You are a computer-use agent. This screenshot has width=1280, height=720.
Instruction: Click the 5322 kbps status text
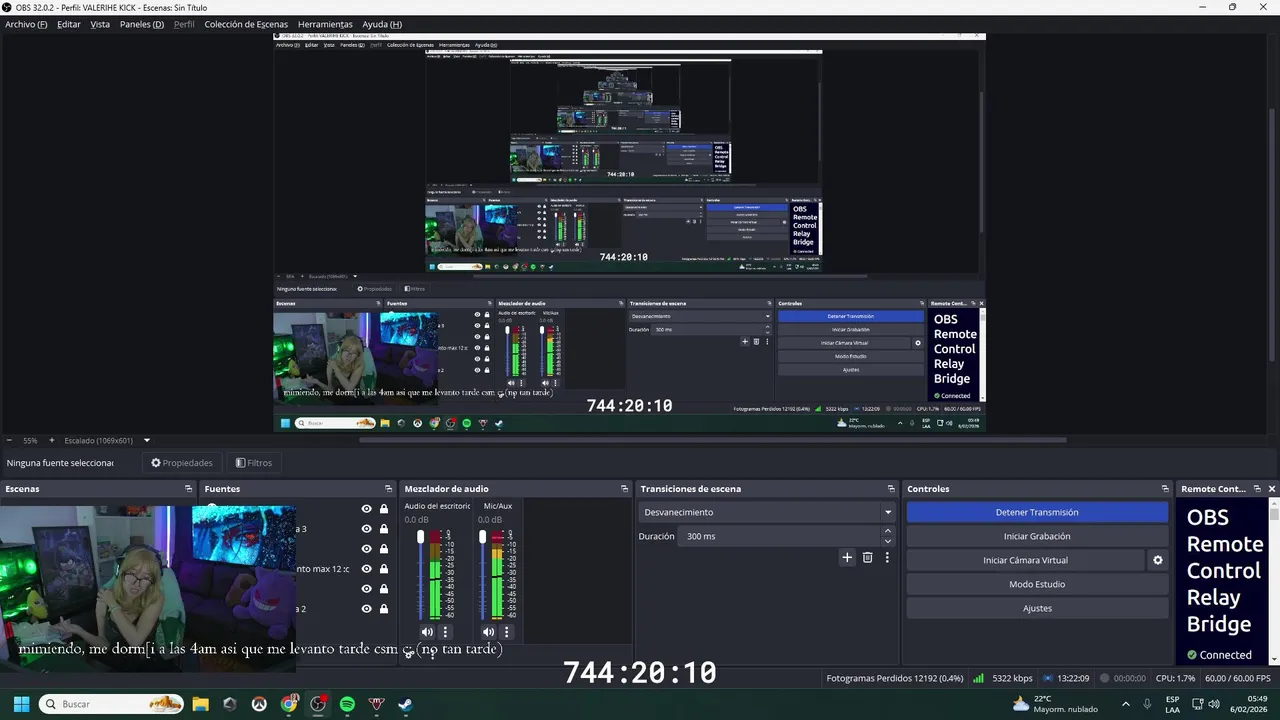click(x=1012, y=678)
